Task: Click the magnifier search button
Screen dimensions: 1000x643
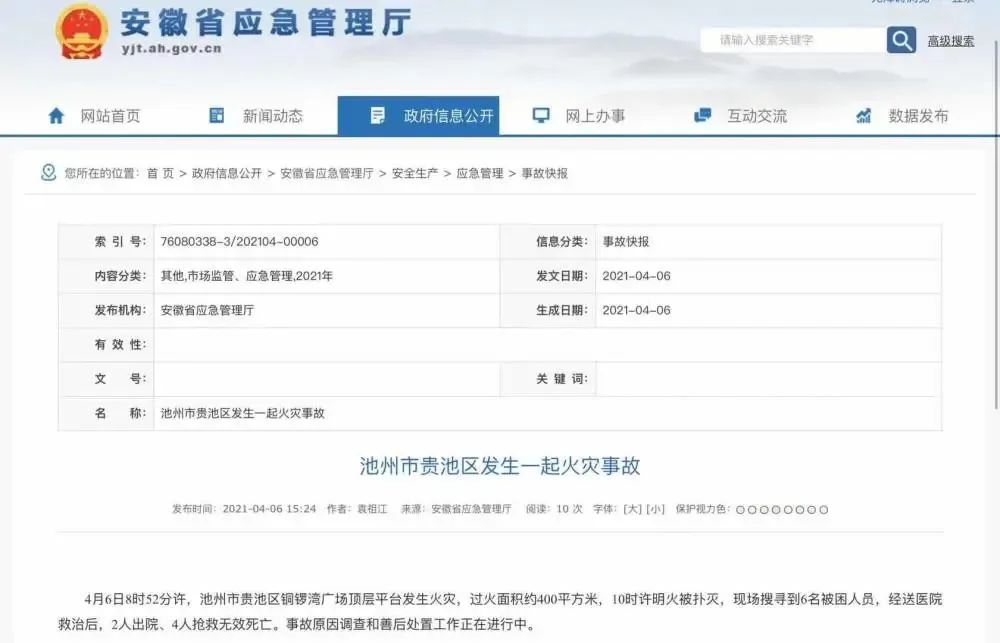Action: (901, 40)
